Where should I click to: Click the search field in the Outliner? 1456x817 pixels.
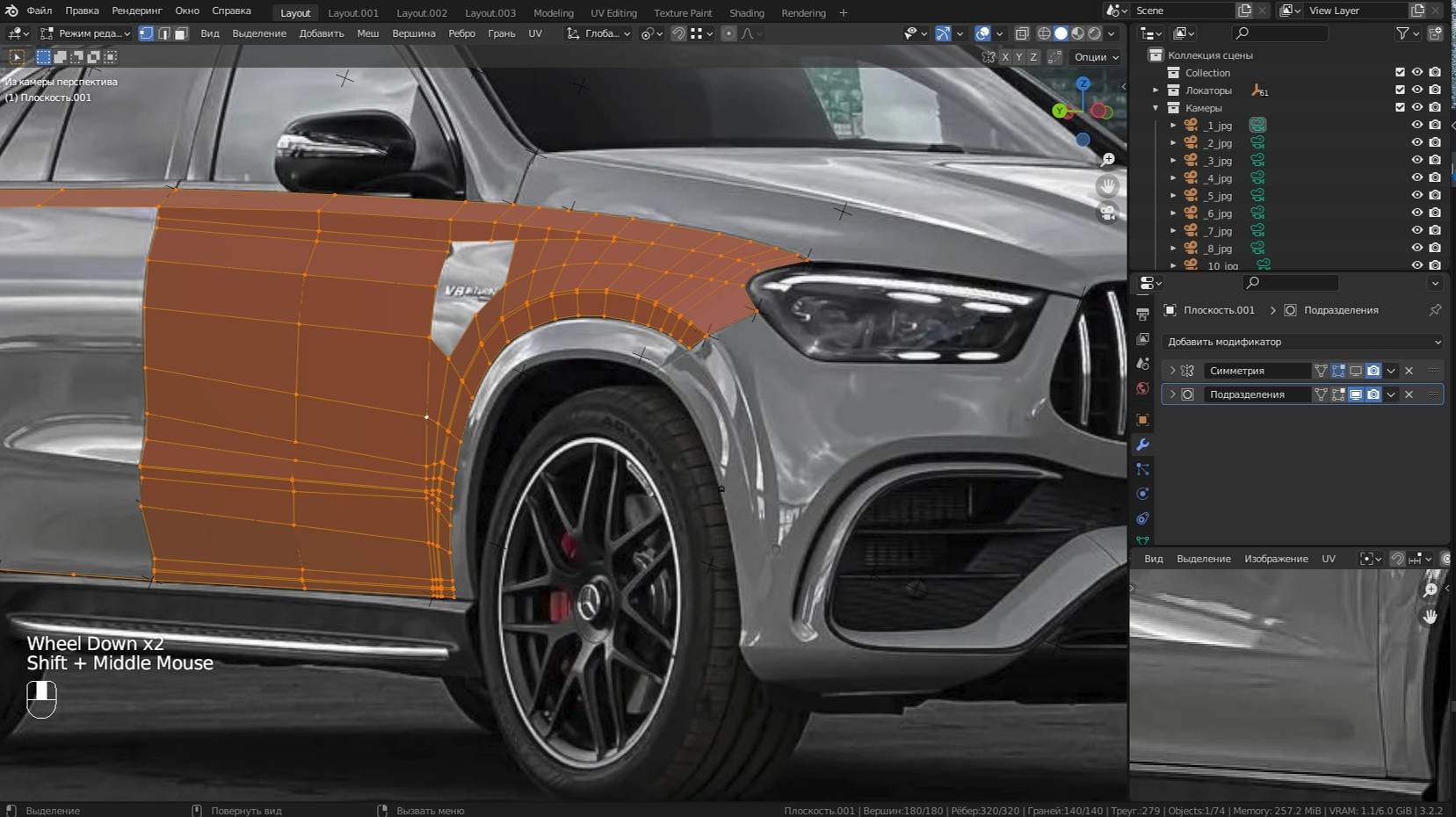(1280, 33)
